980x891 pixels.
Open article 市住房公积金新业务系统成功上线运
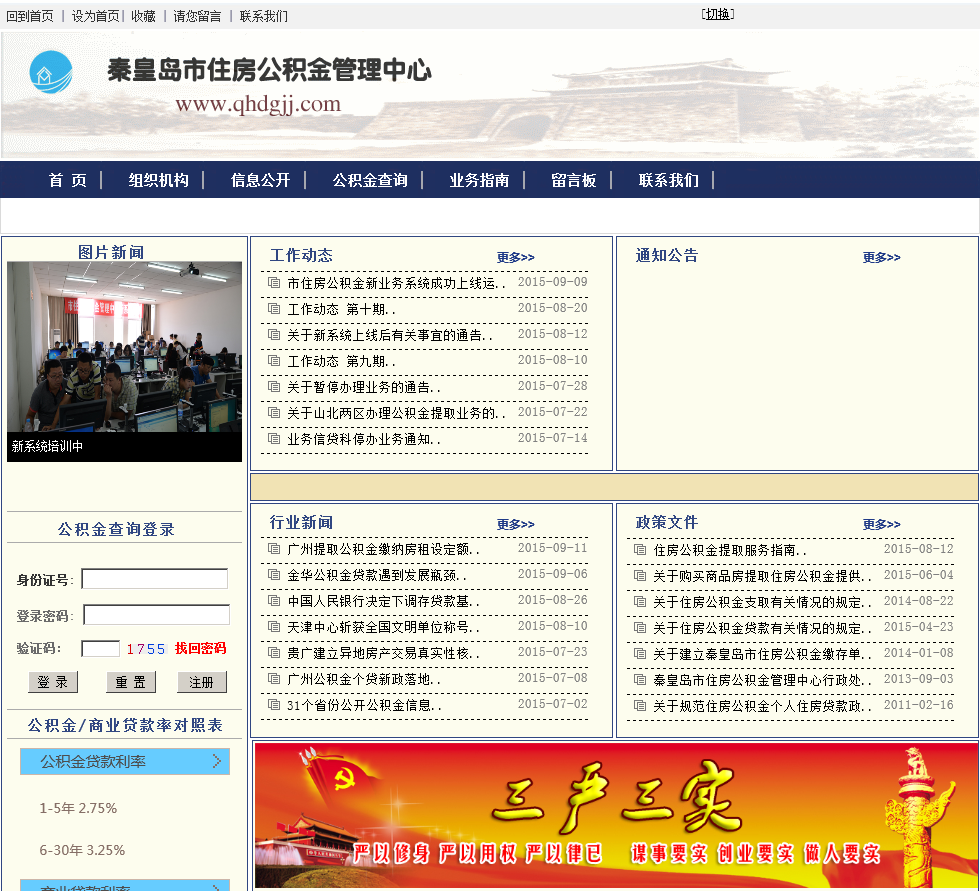(x=396, y=283)
